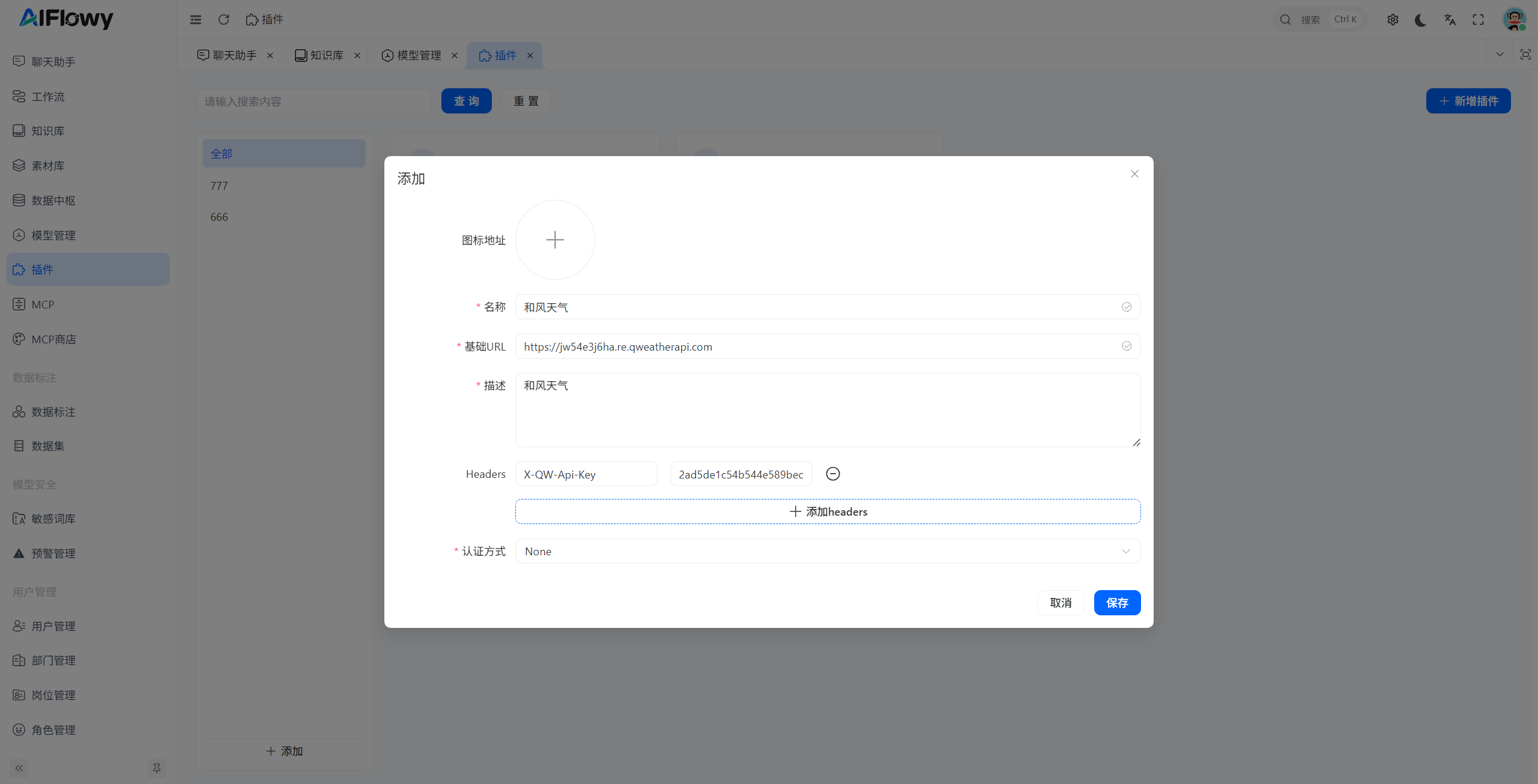This screenshot has width=1538, height=784.
Task: Open the tabs list chevron dropdown
Action: [x=1500, y=55]
